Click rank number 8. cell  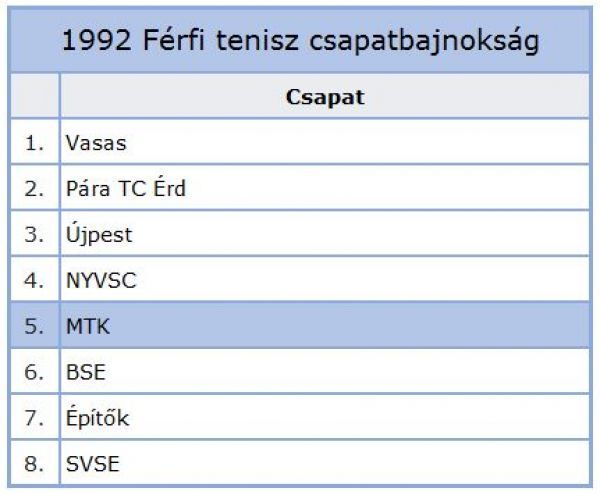[35, 463]
